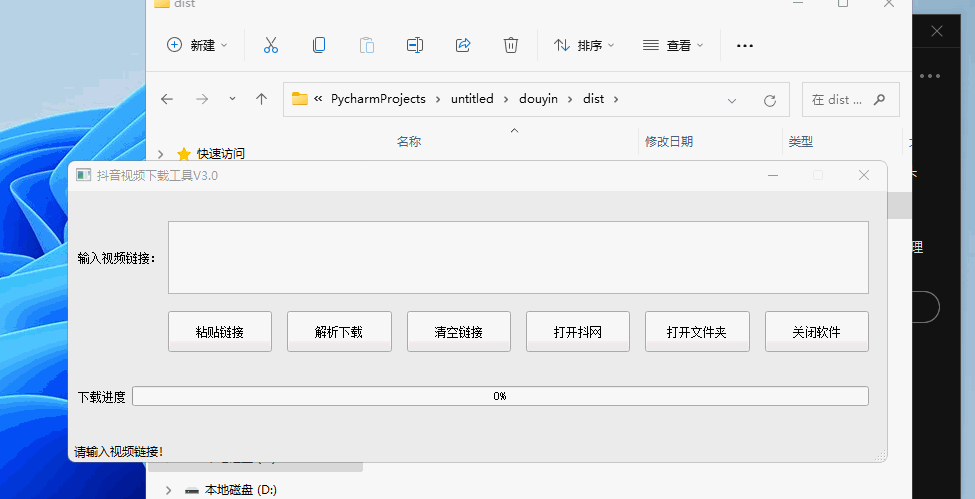Click the 下载进度 progress bar

click(x=500, y=396)
